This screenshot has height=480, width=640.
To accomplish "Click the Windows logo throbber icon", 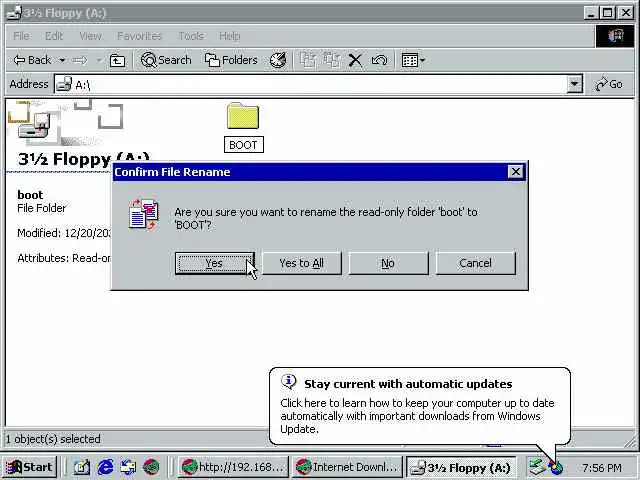I will pos(615,36).
